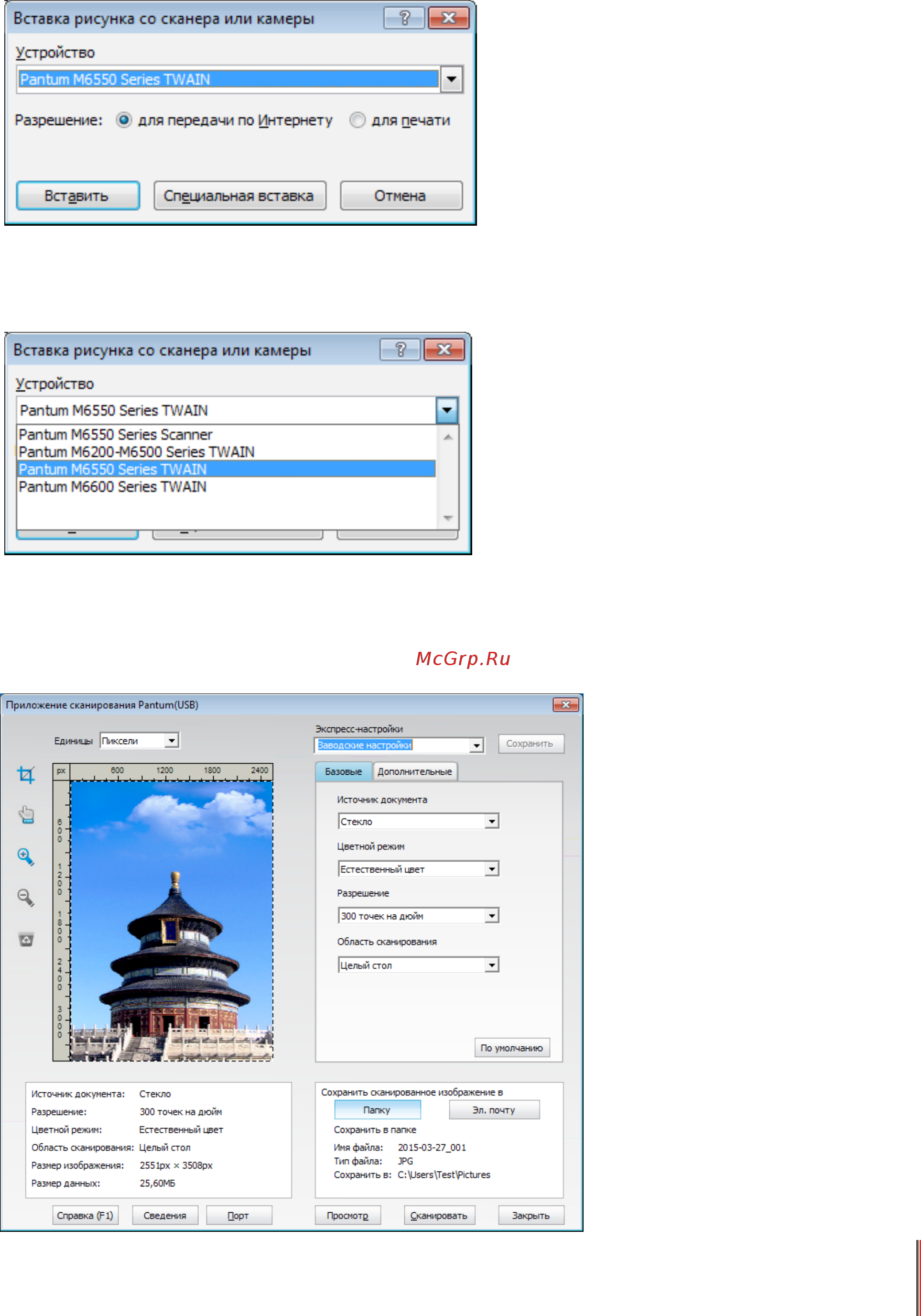The height and width of the screenshot is (1316, 921).
Task: Collapse the device dropdown in the second dialog
Action: point(447,410)
